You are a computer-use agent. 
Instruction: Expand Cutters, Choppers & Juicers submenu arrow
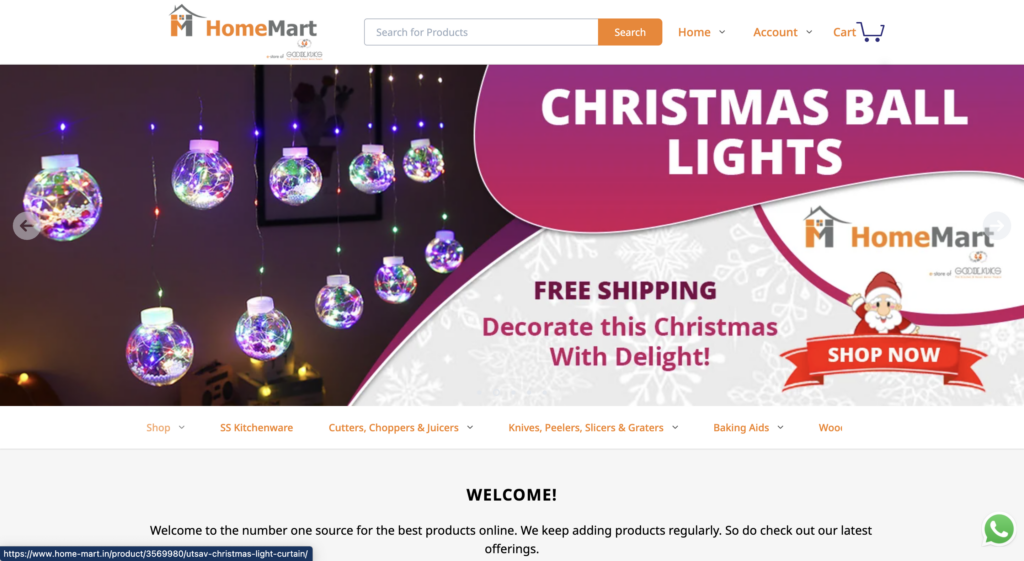tap(470, 427)
